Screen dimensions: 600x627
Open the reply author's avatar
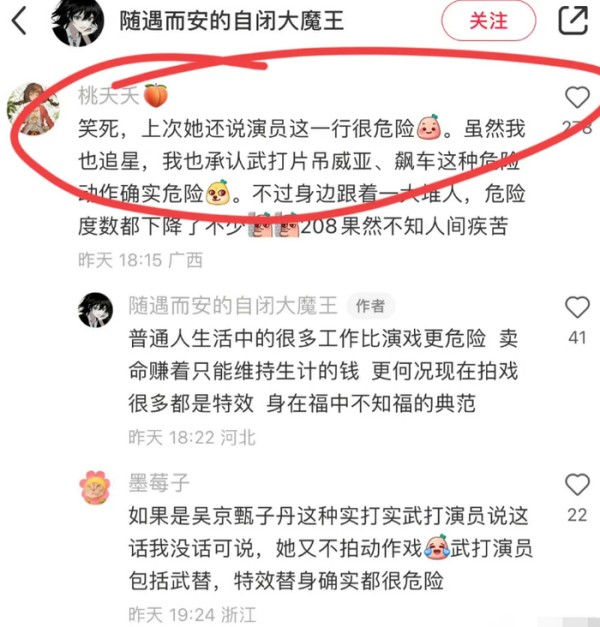click(96, 310)
